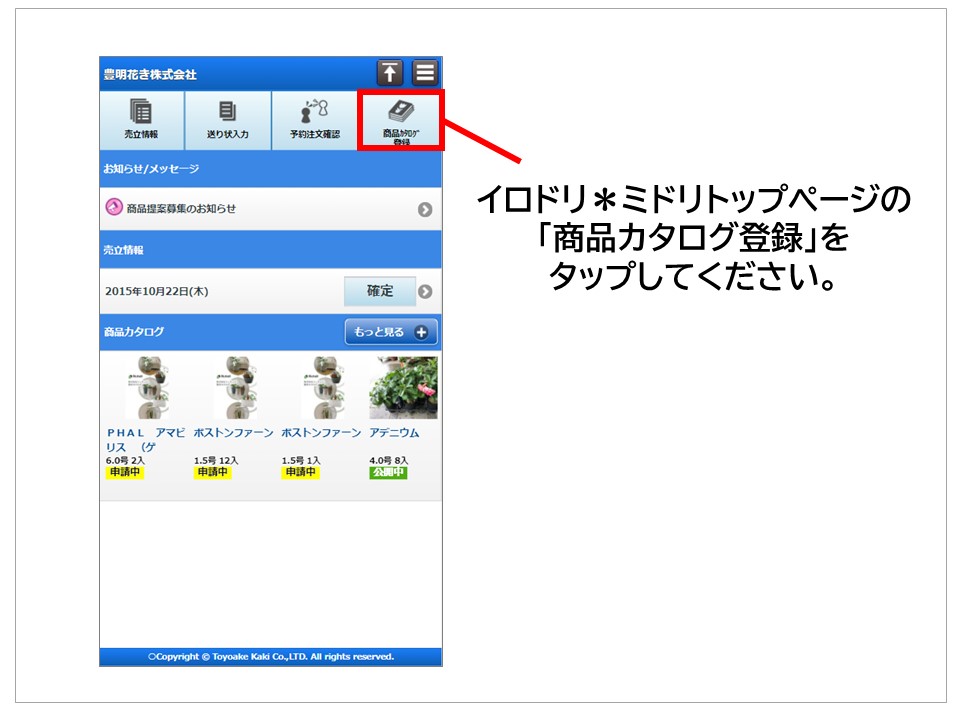
Task: Click the pink icon beside 商品提案募集のお知らせ
Action: point(114,208)
